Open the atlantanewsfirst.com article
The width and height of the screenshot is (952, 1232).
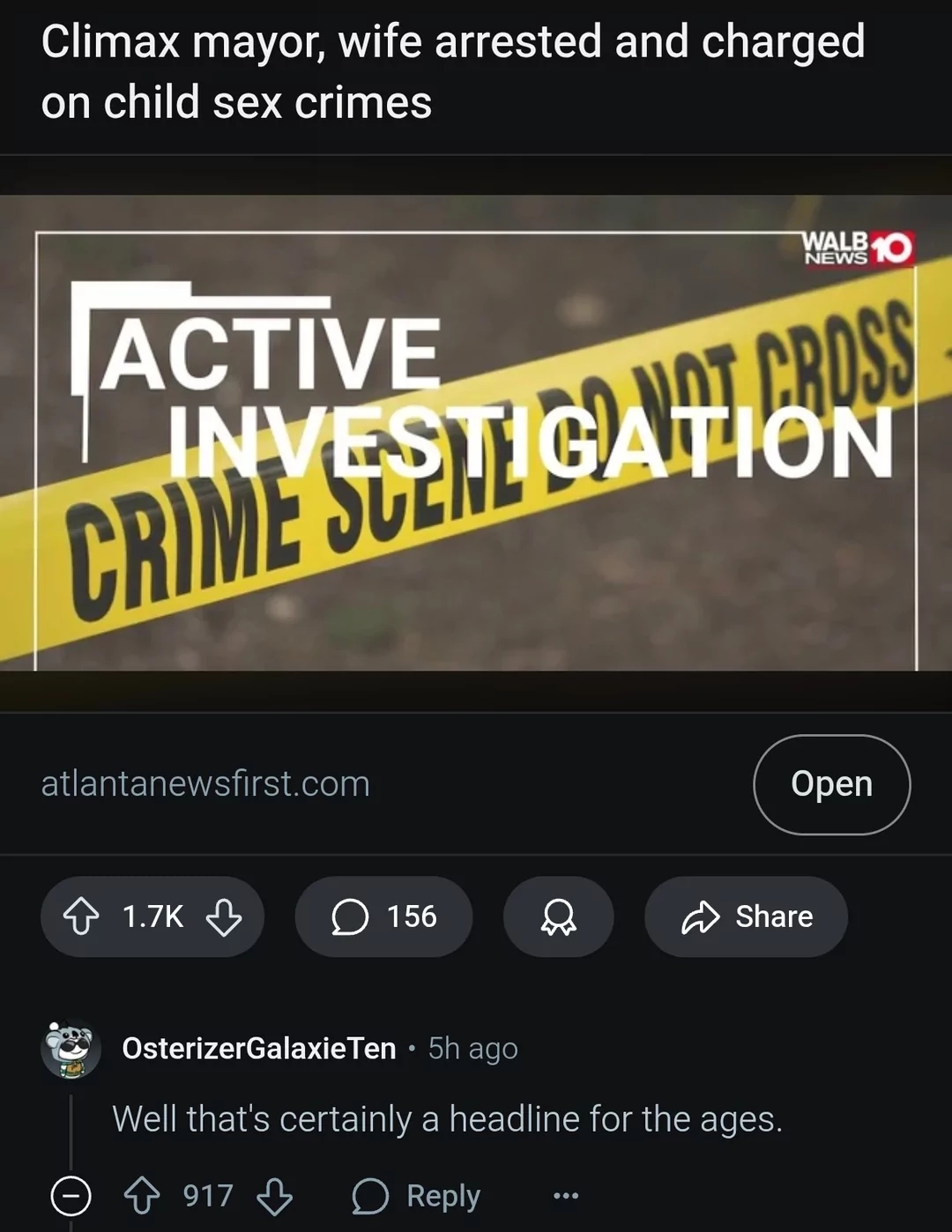(x=831, y=784)
